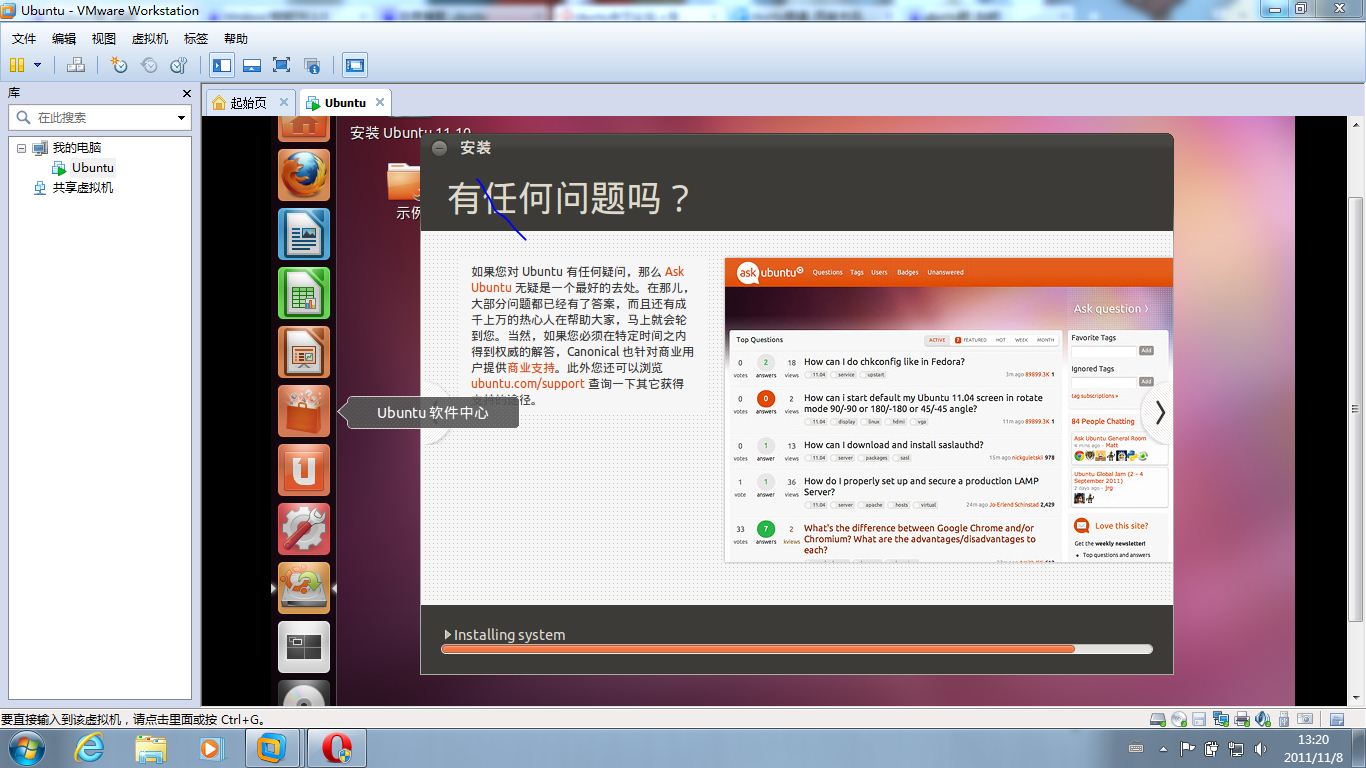Click sound card status icon
The image size is (1366, 768).
pos(1262,719)
